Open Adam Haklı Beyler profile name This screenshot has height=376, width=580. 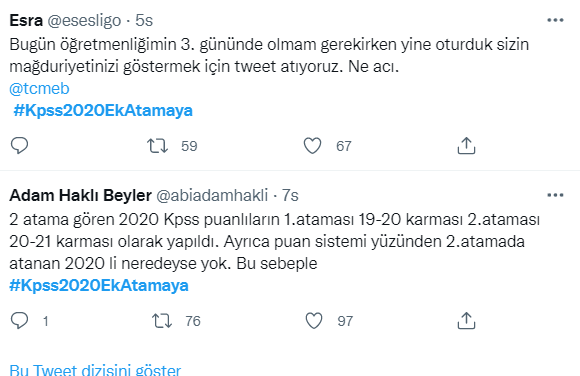coord(81,195)
